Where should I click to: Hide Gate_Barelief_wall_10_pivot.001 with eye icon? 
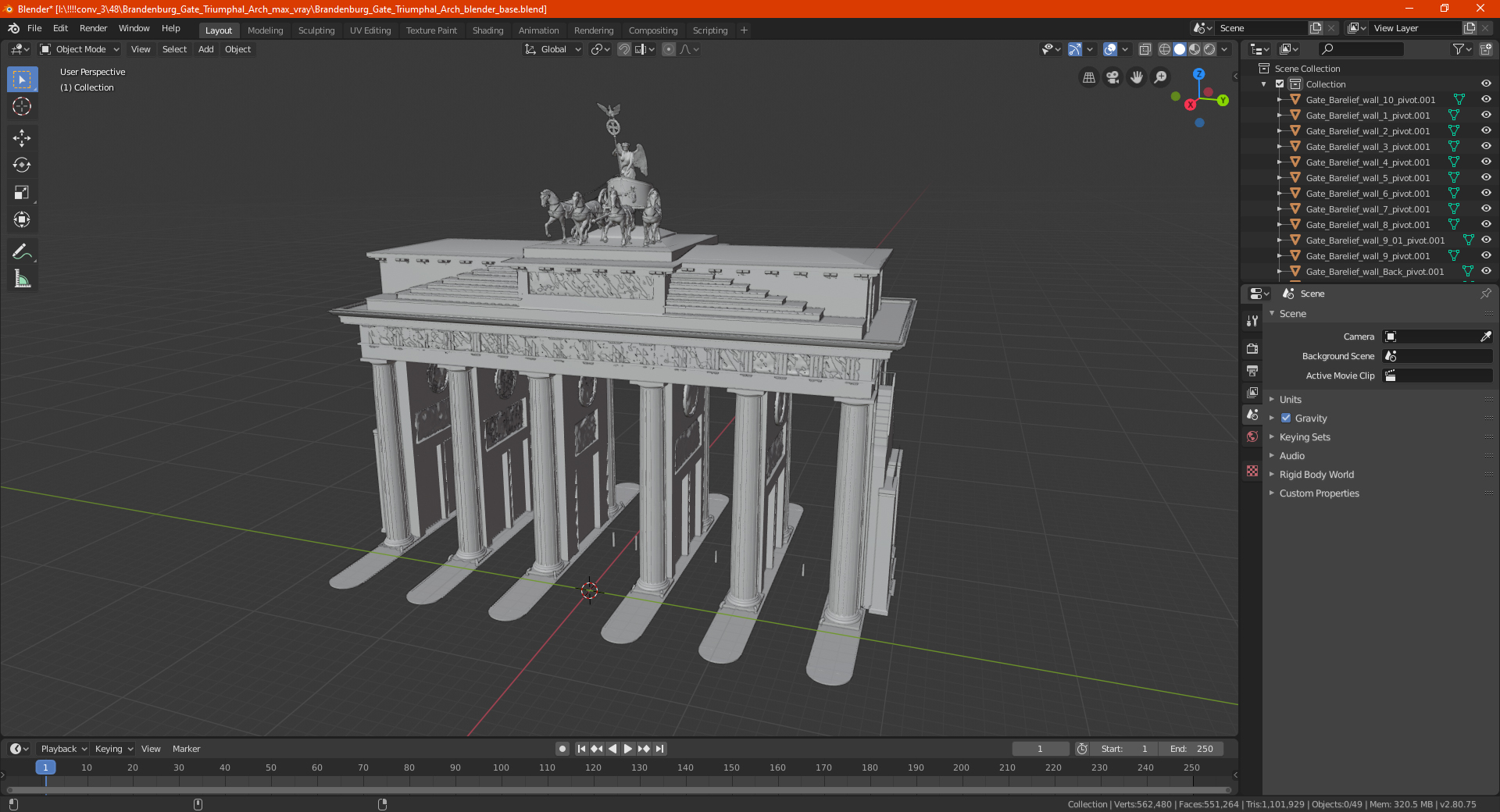click(1486, 100)
